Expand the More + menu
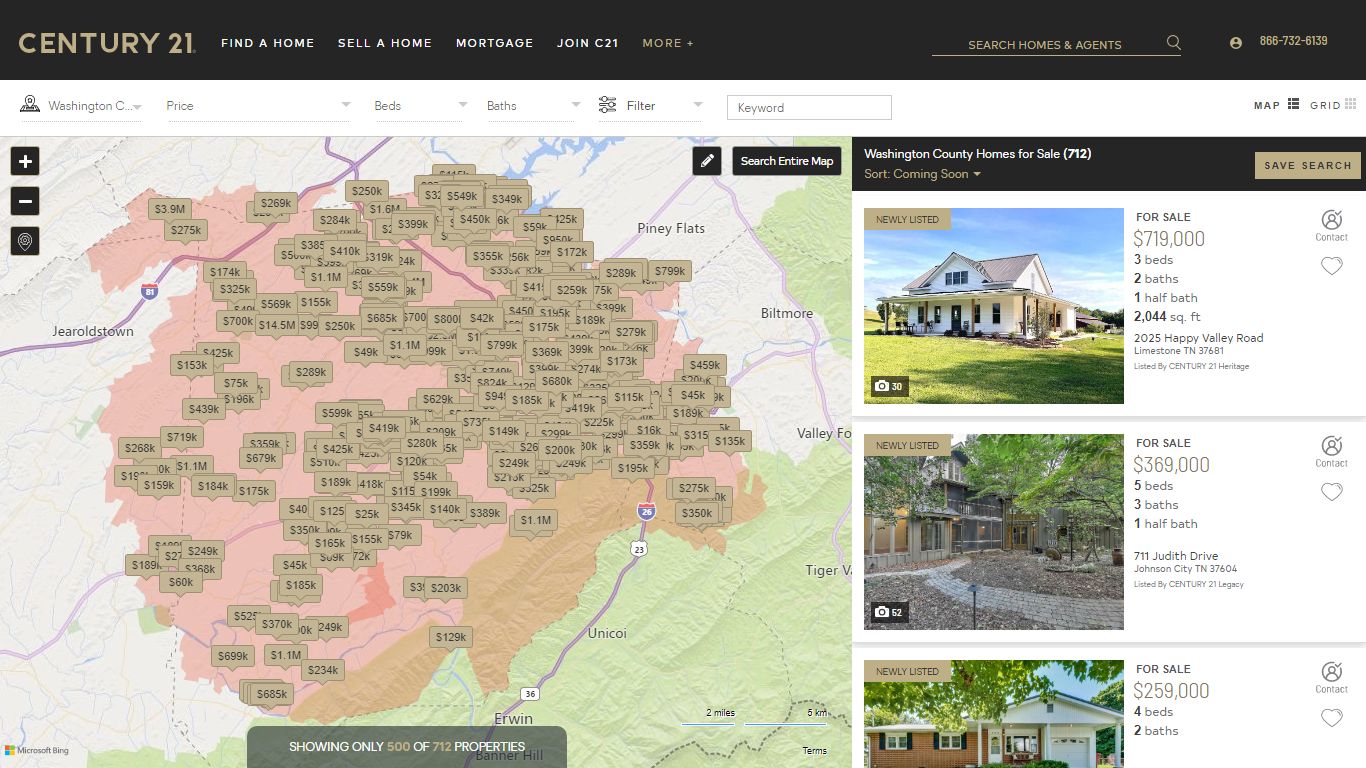Viewport: 1366px width, 768px height. (x=668, y=43)
